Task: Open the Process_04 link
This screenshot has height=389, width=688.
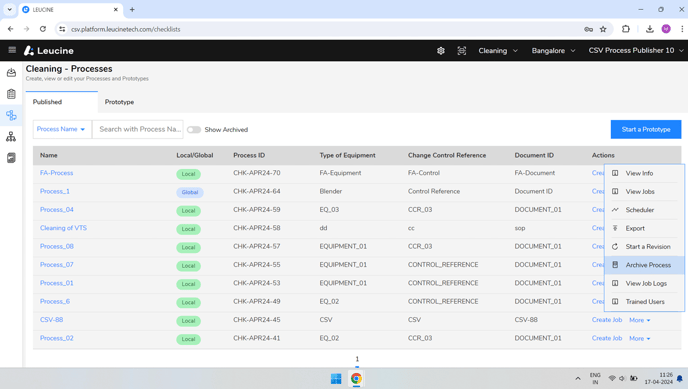Action: point(57,210)
